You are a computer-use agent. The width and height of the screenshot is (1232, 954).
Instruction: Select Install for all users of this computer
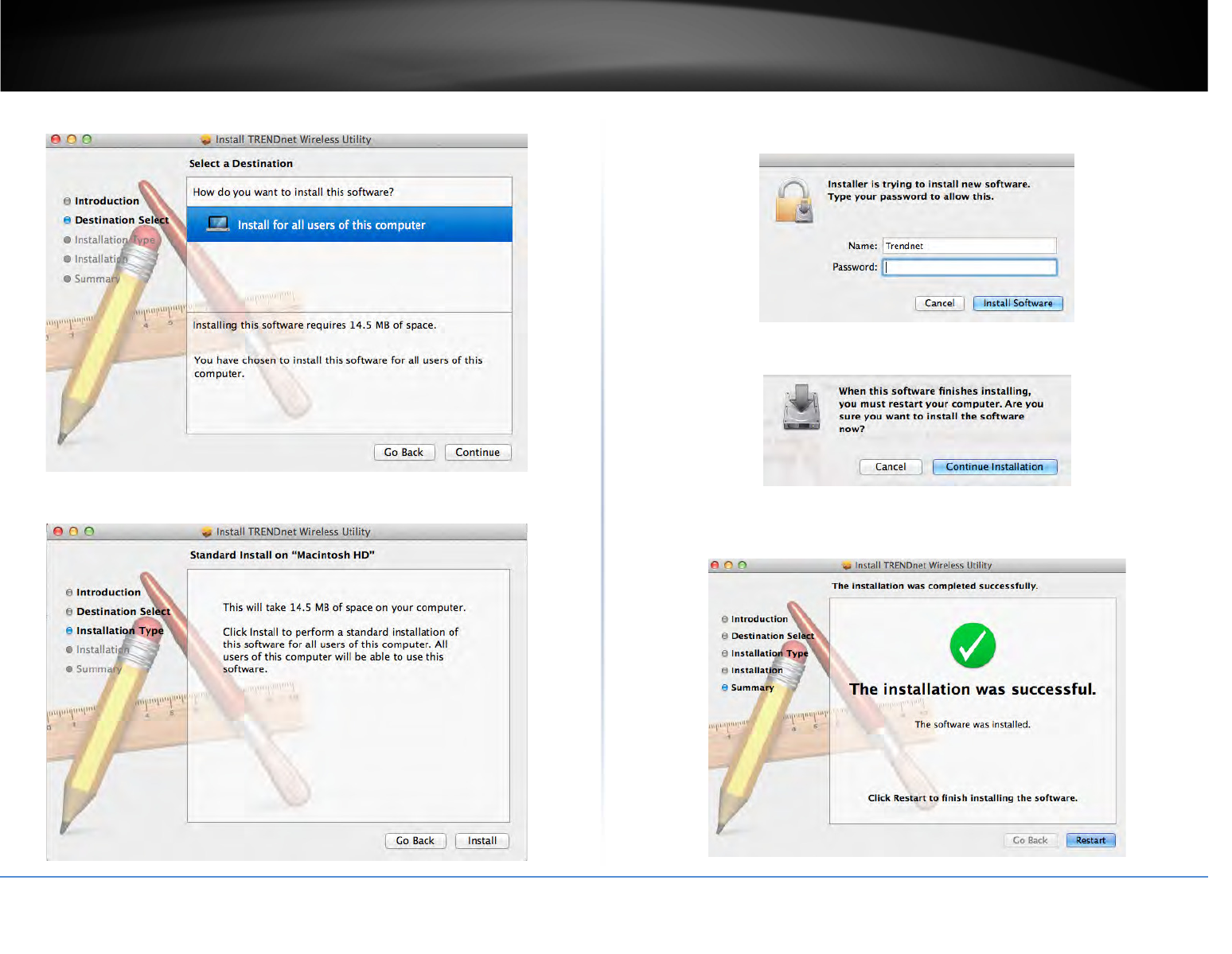pyautogui.click(x=349, y=224)
